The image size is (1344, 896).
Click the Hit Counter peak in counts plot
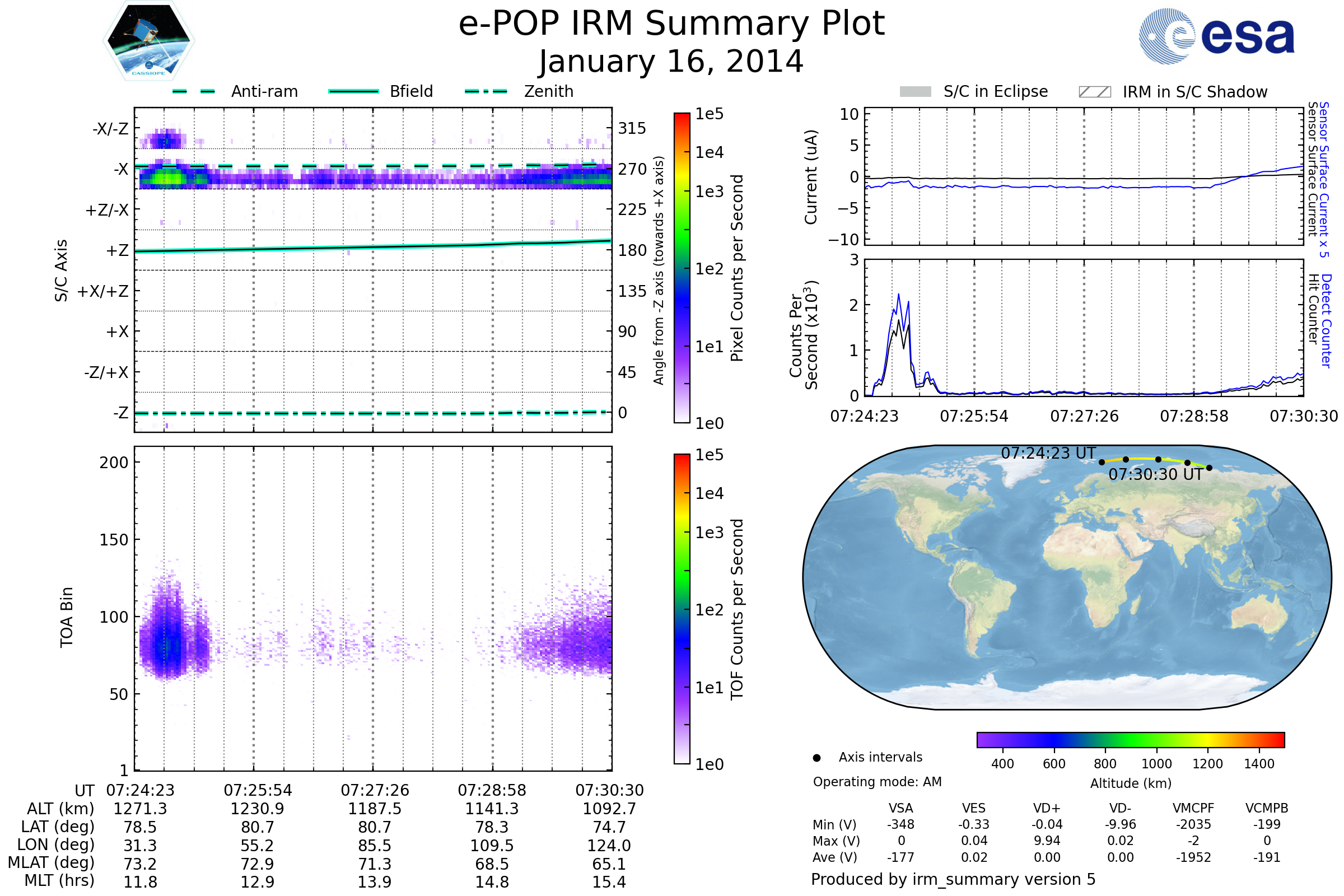(x=899, y=320)
